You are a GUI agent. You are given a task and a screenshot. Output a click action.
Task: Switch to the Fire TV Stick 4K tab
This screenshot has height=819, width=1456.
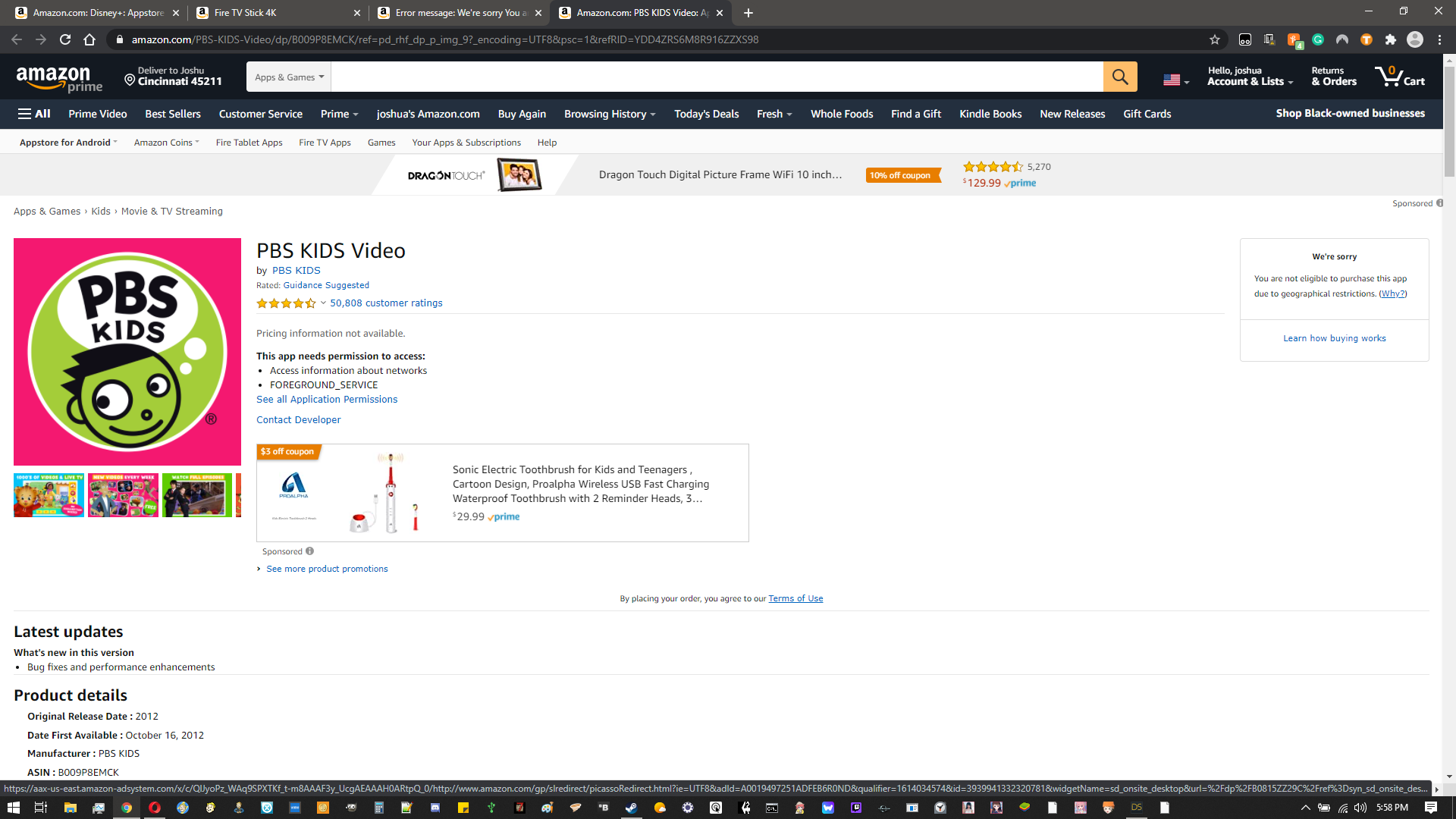pos(278,13)
